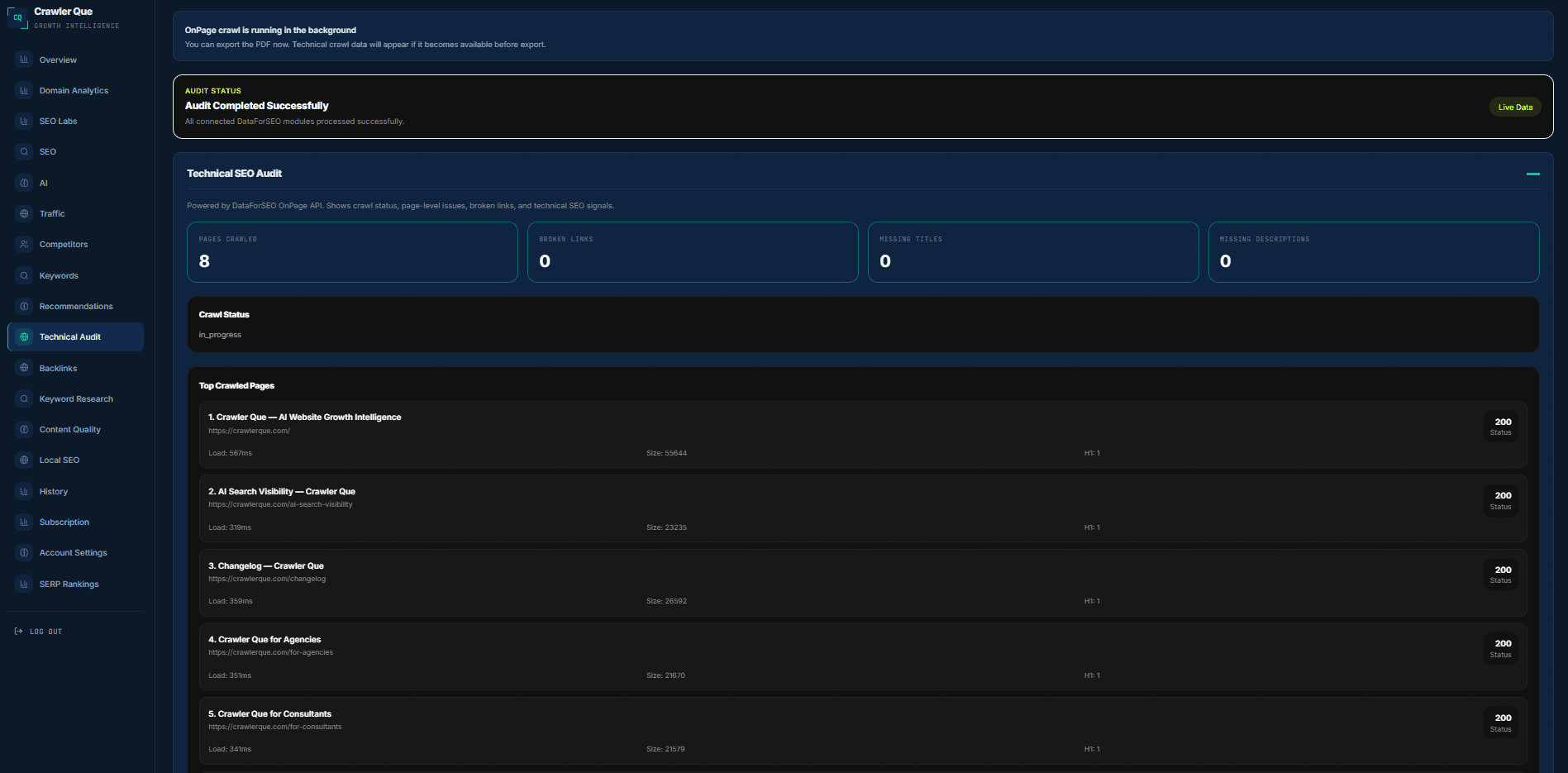Click the Content Quality sidebar icon
Screen dimensions: 1568x773
24,429
